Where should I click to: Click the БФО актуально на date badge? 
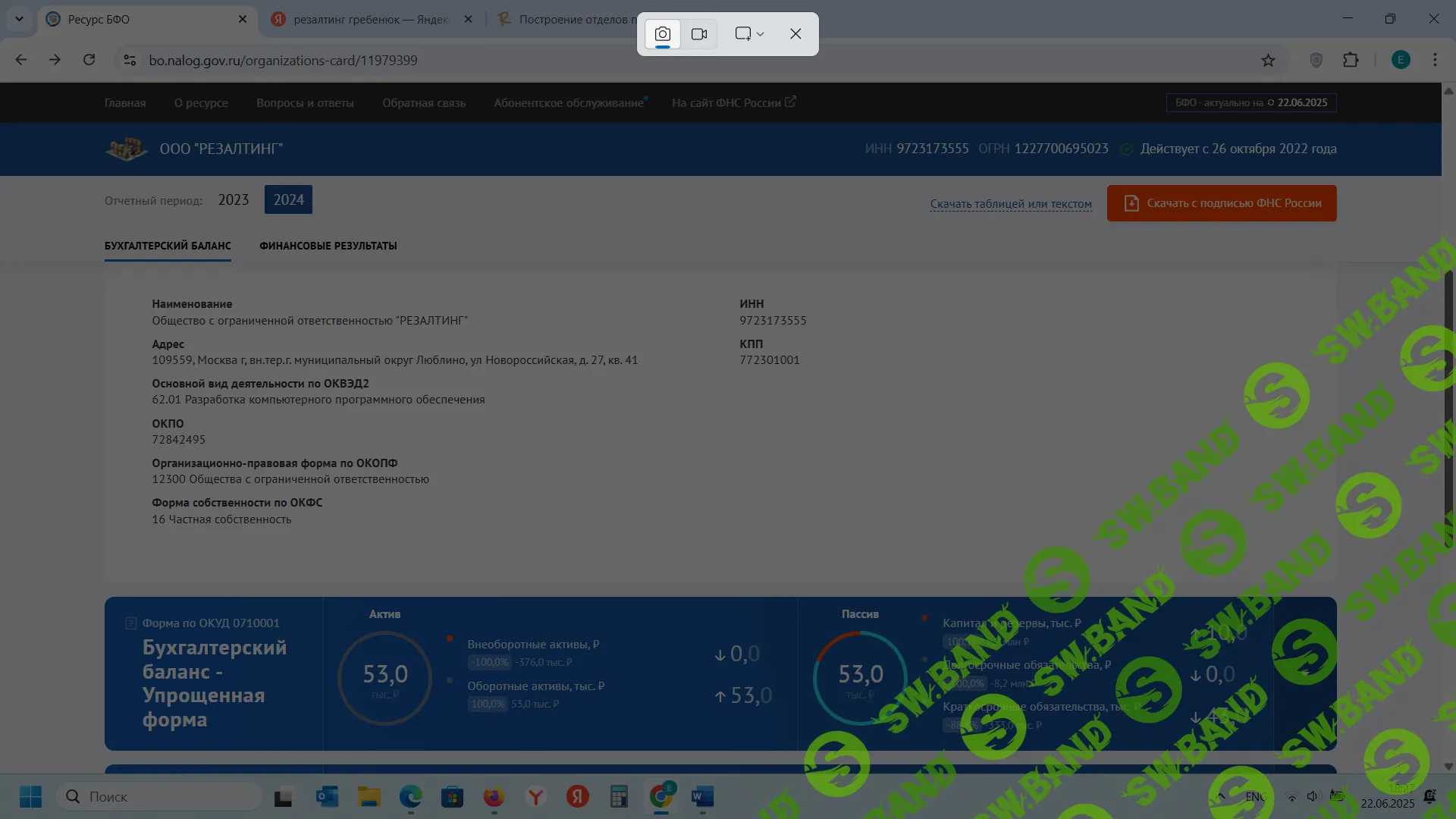tap(1251, 102)
